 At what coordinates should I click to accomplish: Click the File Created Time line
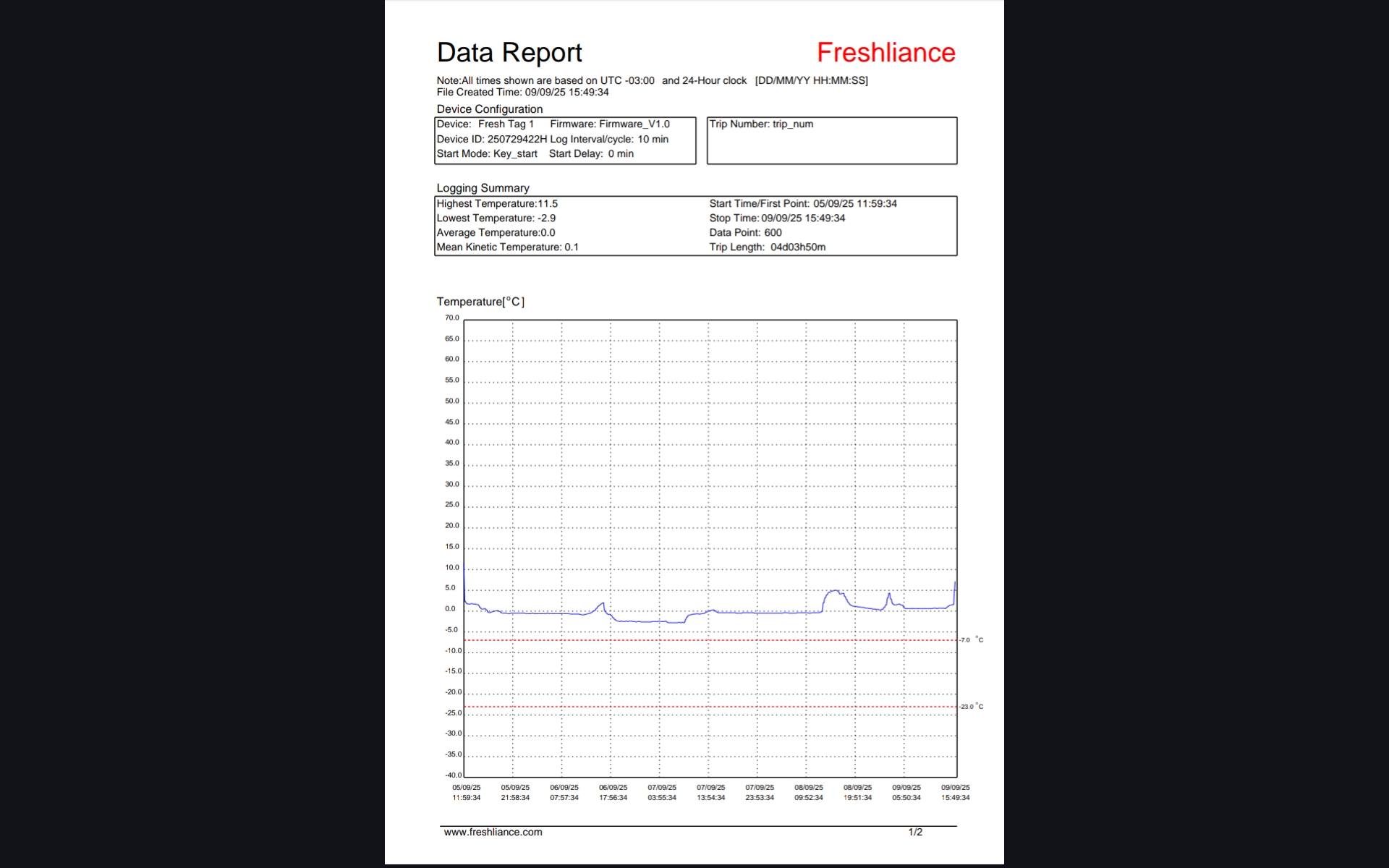522,92
